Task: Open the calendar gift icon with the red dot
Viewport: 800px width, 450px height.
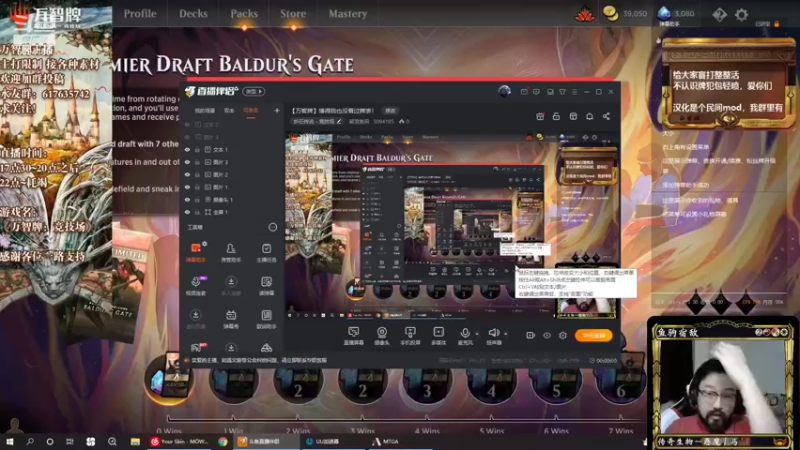Action: (x=540, y=116)
